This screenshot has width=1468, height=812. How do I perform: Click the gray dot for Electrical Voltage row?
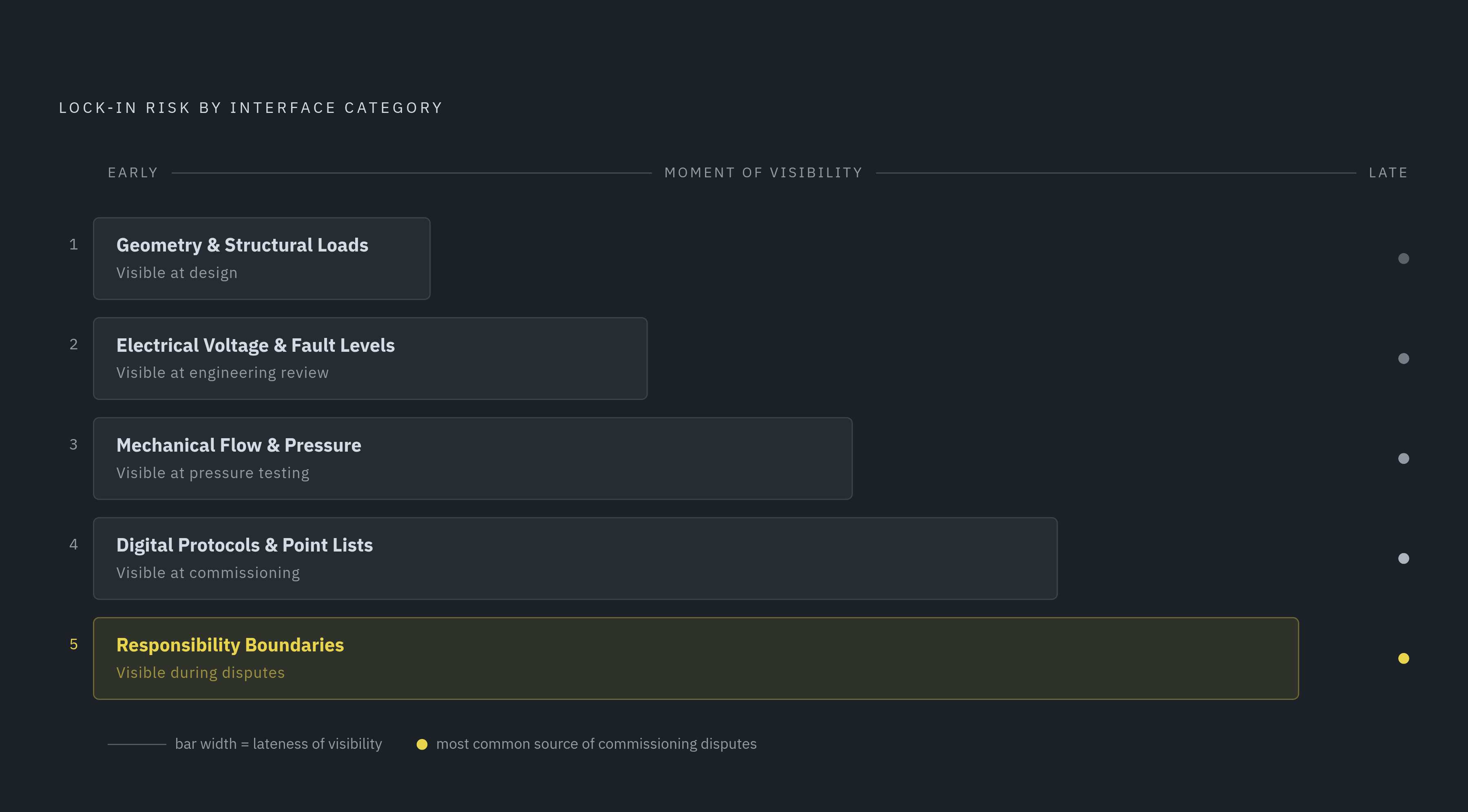(x=1404, y=358)
